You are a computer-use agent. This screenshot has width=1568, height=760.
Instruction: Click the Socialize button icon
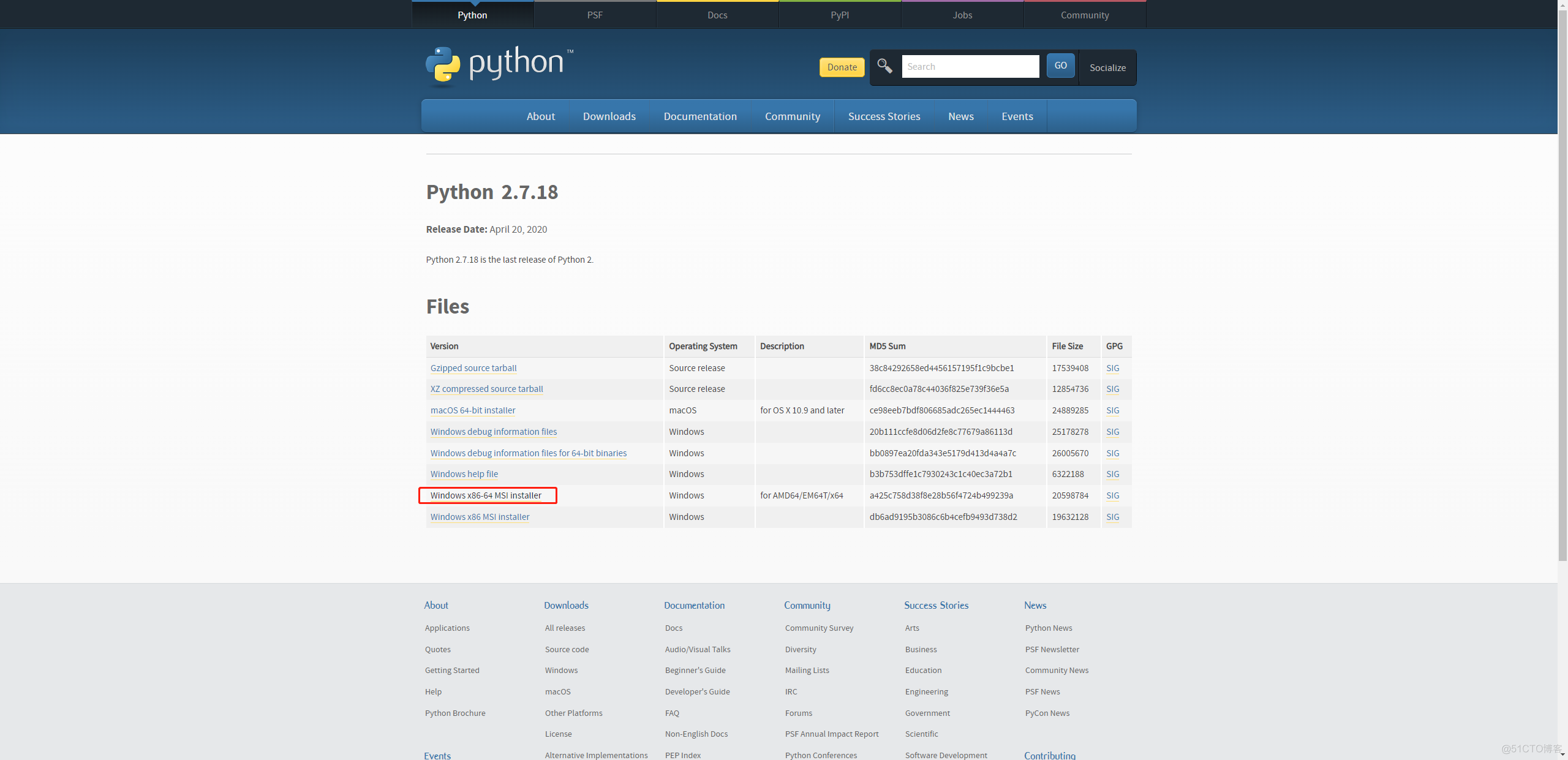1108,66
